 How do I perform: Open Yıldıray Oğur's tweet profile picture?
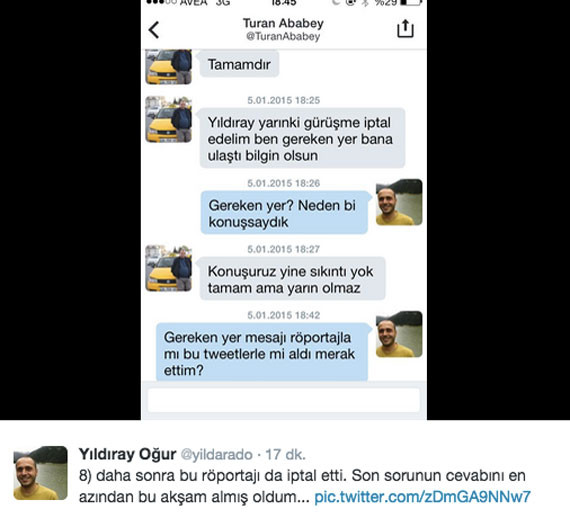(40, 473)
